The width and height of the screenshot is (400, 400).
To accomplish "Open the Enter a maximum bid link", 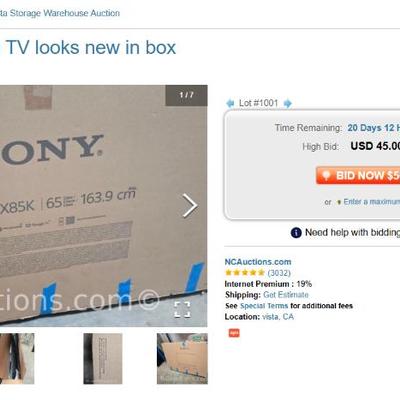I will [371, 202].
